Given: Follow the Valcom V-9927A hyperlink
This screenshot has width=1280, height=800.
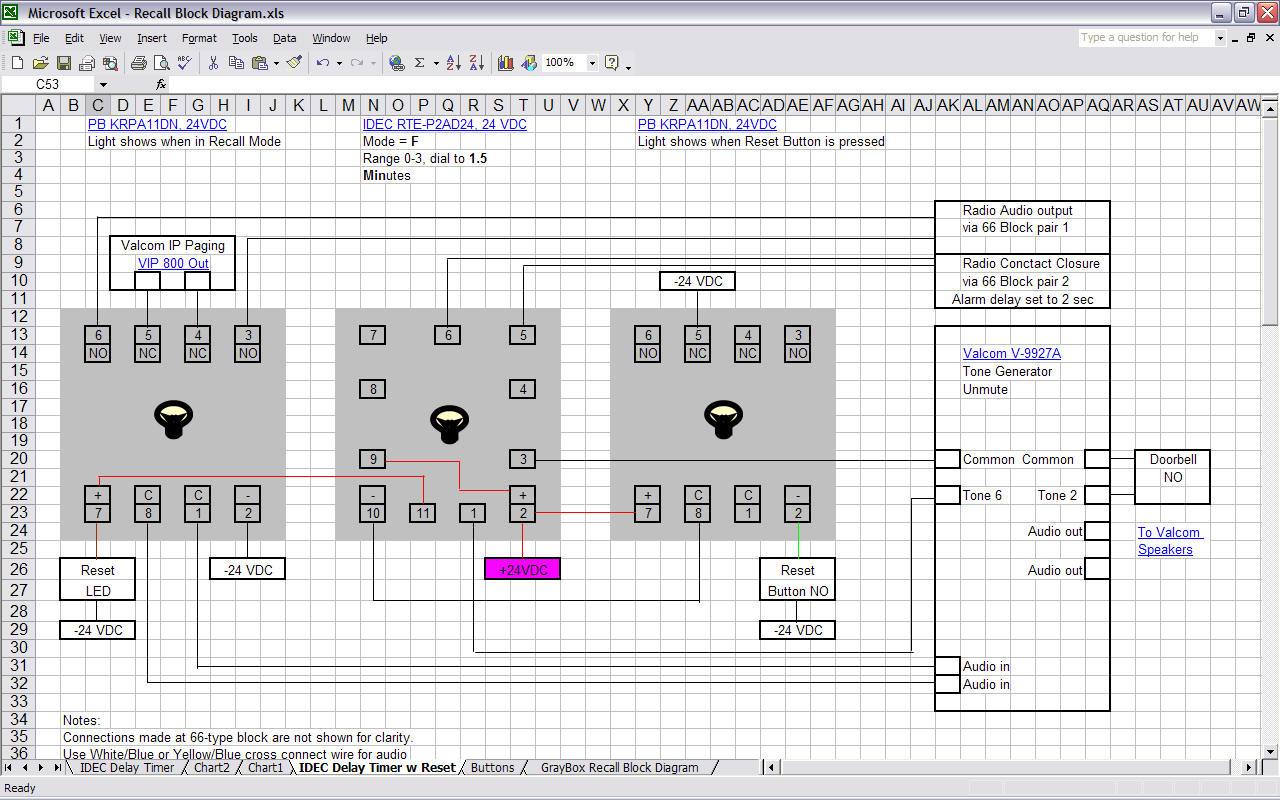Looking at the screenshot, I should (x=1011, y=353).
